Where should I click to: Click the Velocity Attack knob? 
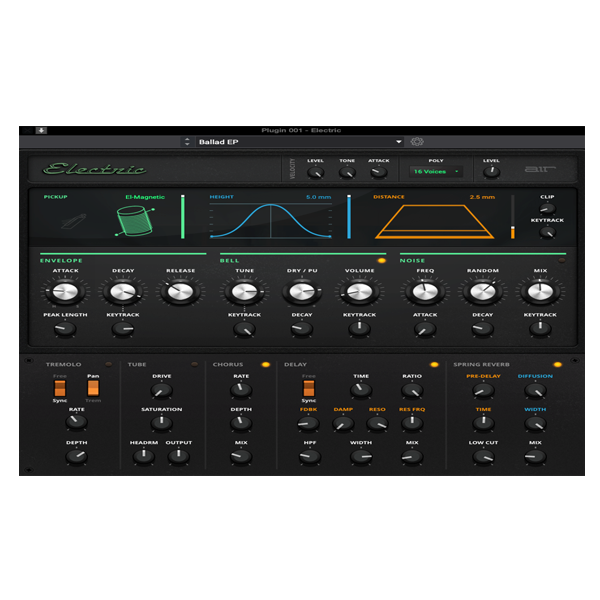378,173
